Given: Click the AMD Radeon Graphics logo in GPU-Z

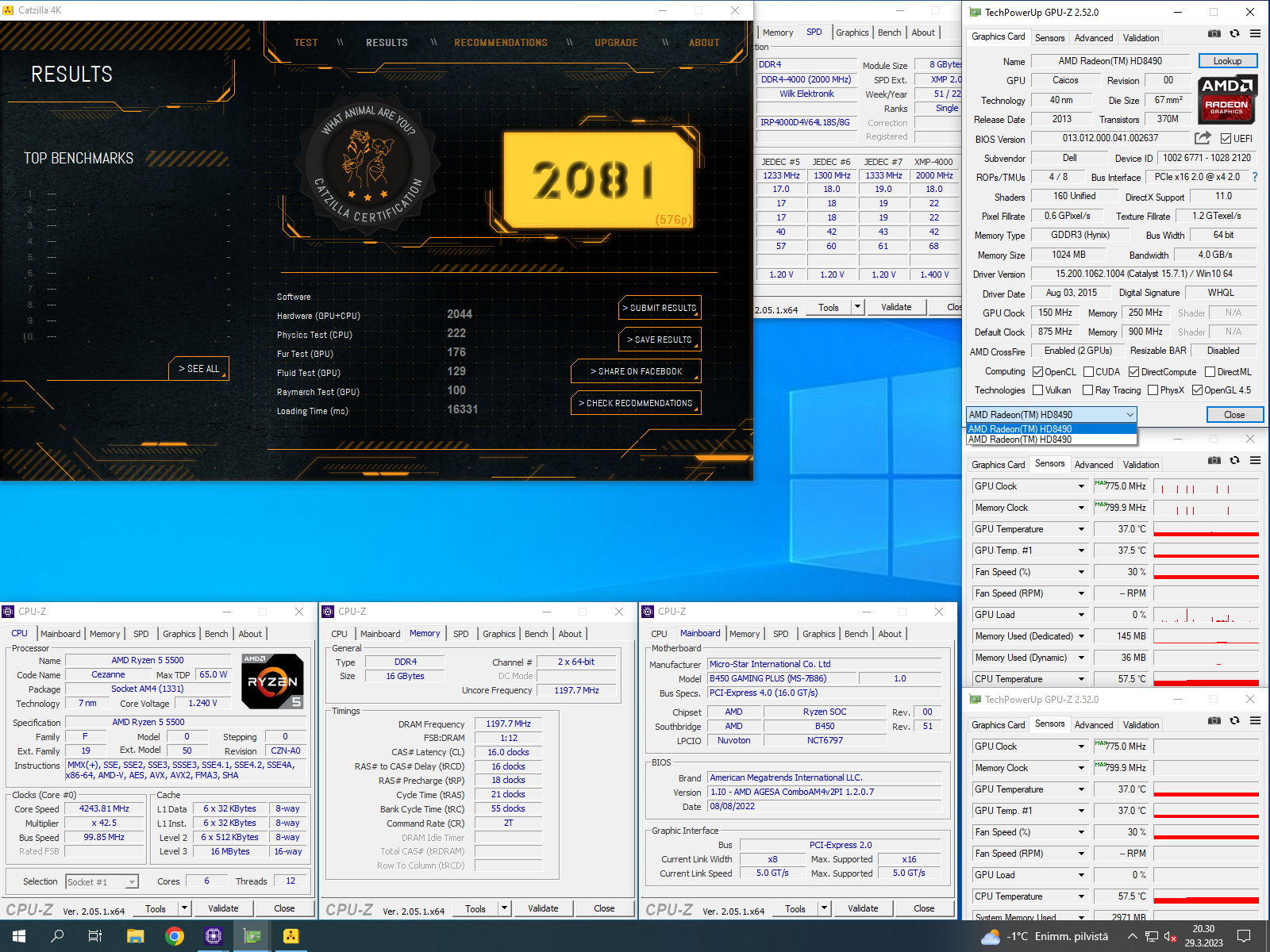Looking at the screenshot, I should tap(1227, 99).
